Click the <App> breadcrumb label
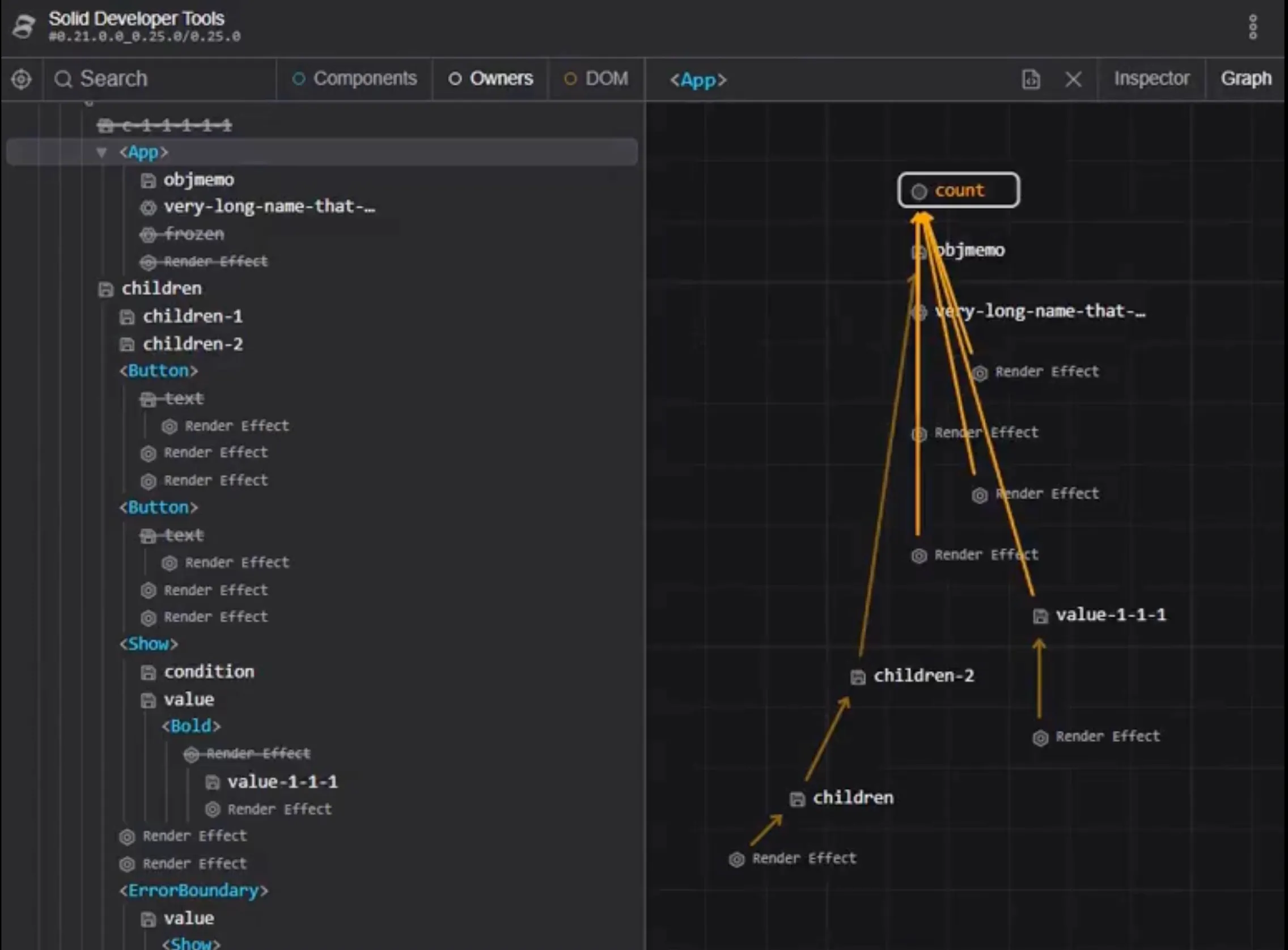The image size is (1288, 950). [x=698, y=80]
